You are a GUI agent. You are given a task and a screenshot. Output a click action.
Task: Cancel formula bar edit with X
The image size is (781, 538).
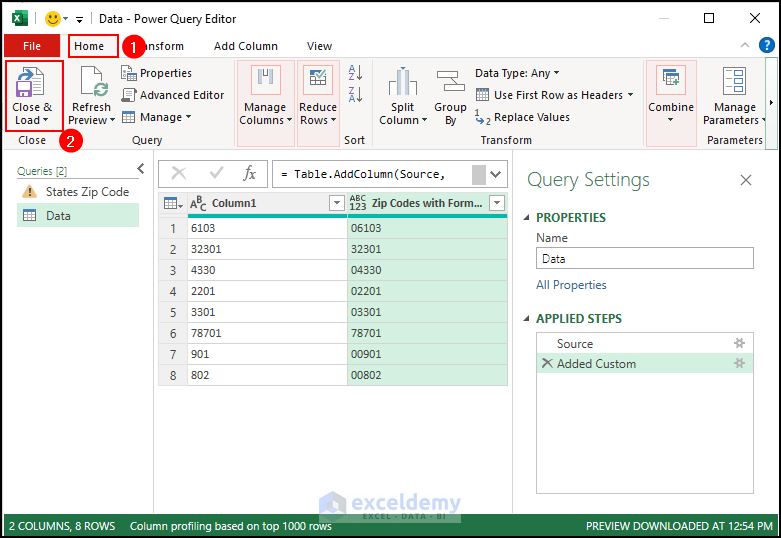(179, 173)
